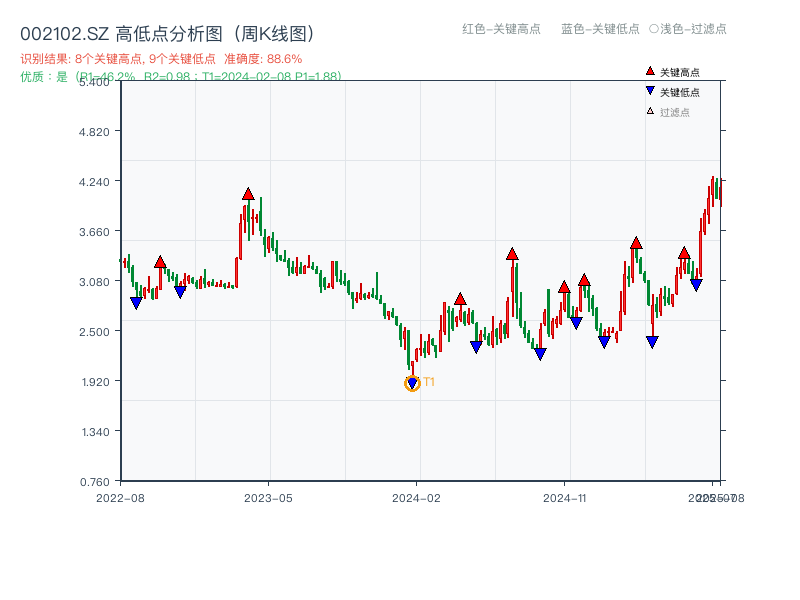Screen dimensions: 800x600
Task: Select blue low marker around 2024-05 near 2.3
Action: click(x=476, y=347)
